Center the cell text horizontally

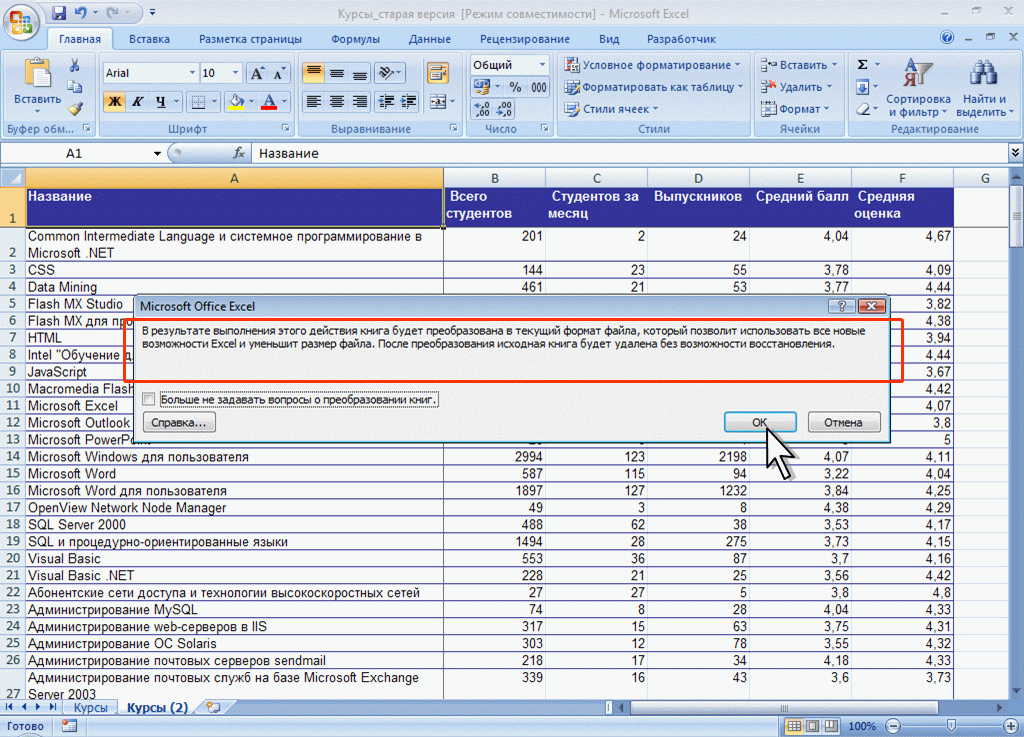pyautogui.click(x=336, y=101)
